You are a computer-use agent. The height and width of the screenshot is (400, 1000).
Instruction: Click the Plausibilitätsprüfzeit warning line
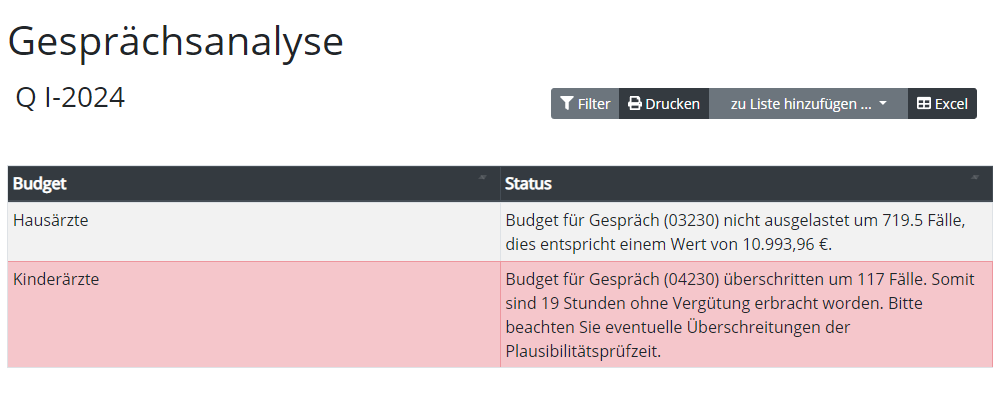(x=583, y=351)
